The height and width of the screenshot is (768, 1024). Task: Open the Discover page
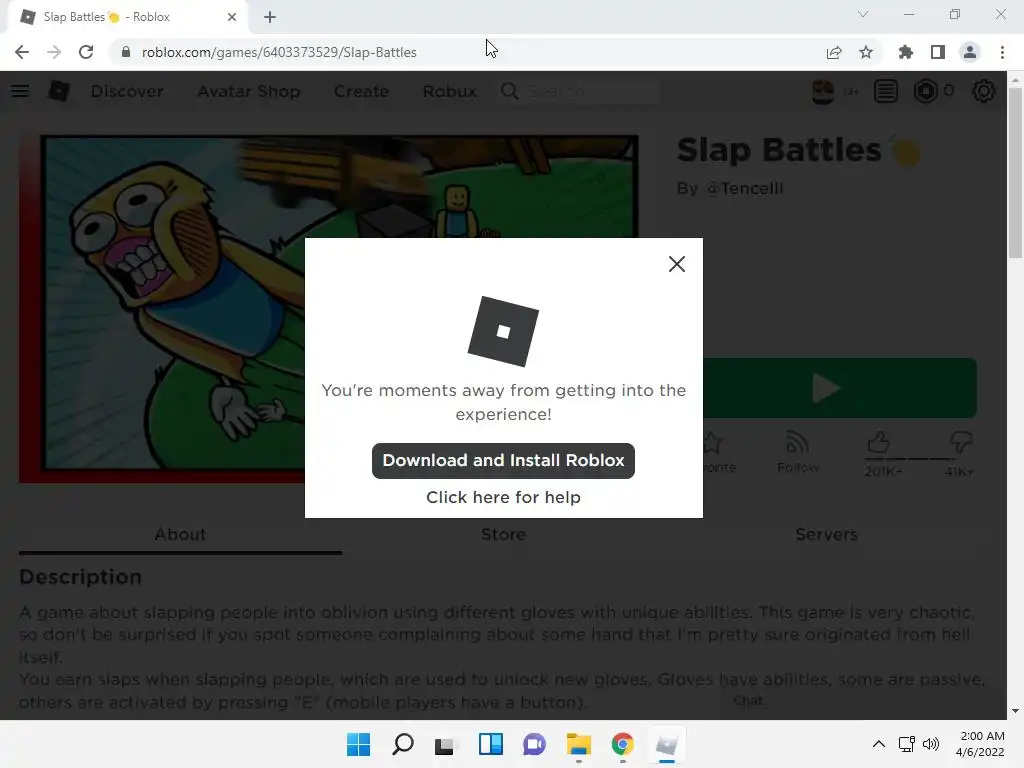pyautogui.click(x=127, y=91)
